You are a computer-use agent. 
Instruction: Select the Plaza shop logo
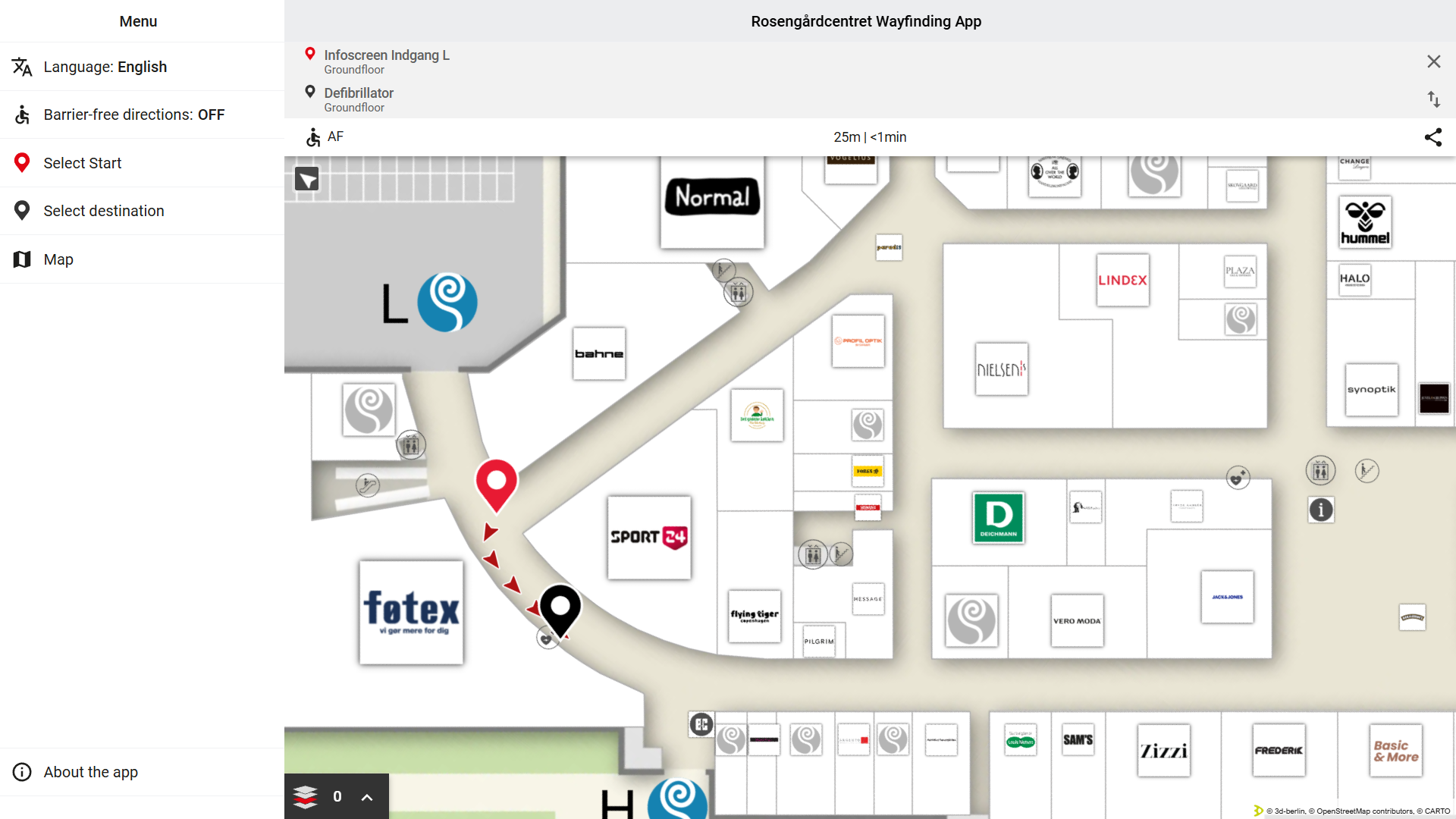1241,271
